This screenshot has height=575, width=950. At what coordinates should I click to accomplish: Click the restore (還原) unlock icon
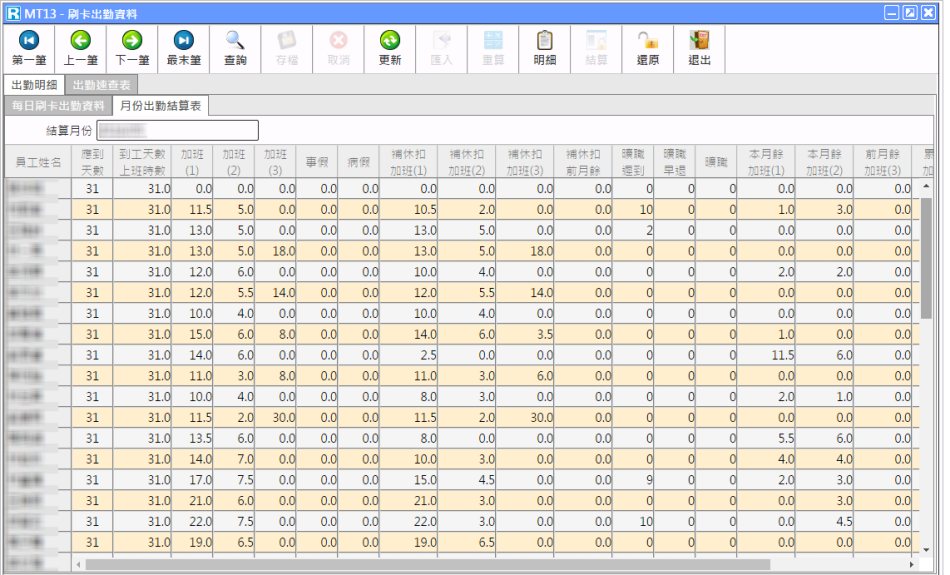648,48
